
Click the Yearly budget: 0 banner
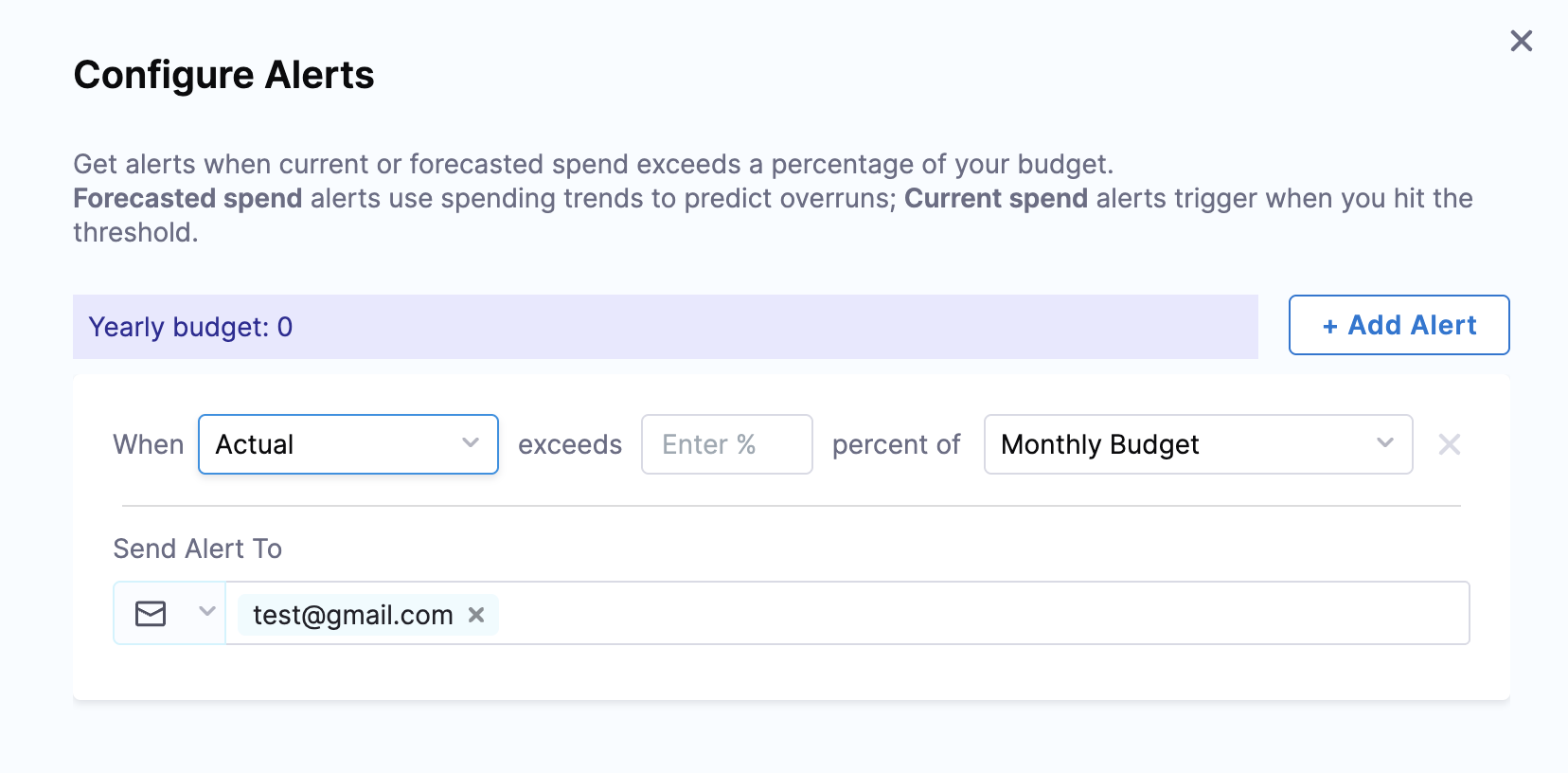tap(665, 327)
